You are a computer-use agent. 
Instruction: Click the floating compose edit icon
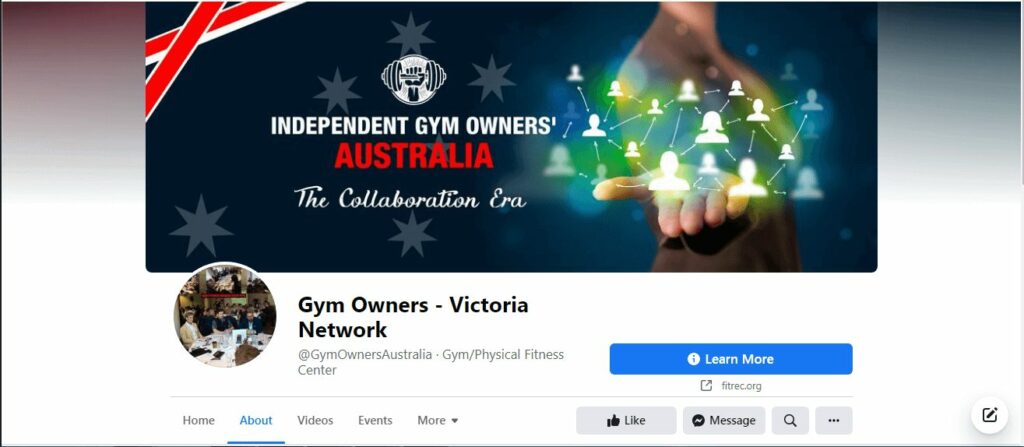(989, 415)
